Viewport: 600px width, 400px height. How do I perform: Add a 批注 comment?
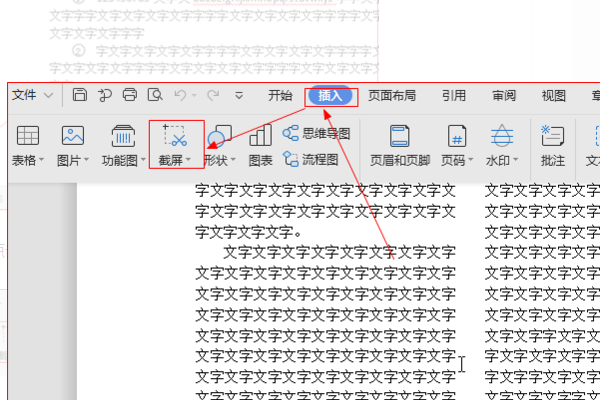(x=553, y=145)
